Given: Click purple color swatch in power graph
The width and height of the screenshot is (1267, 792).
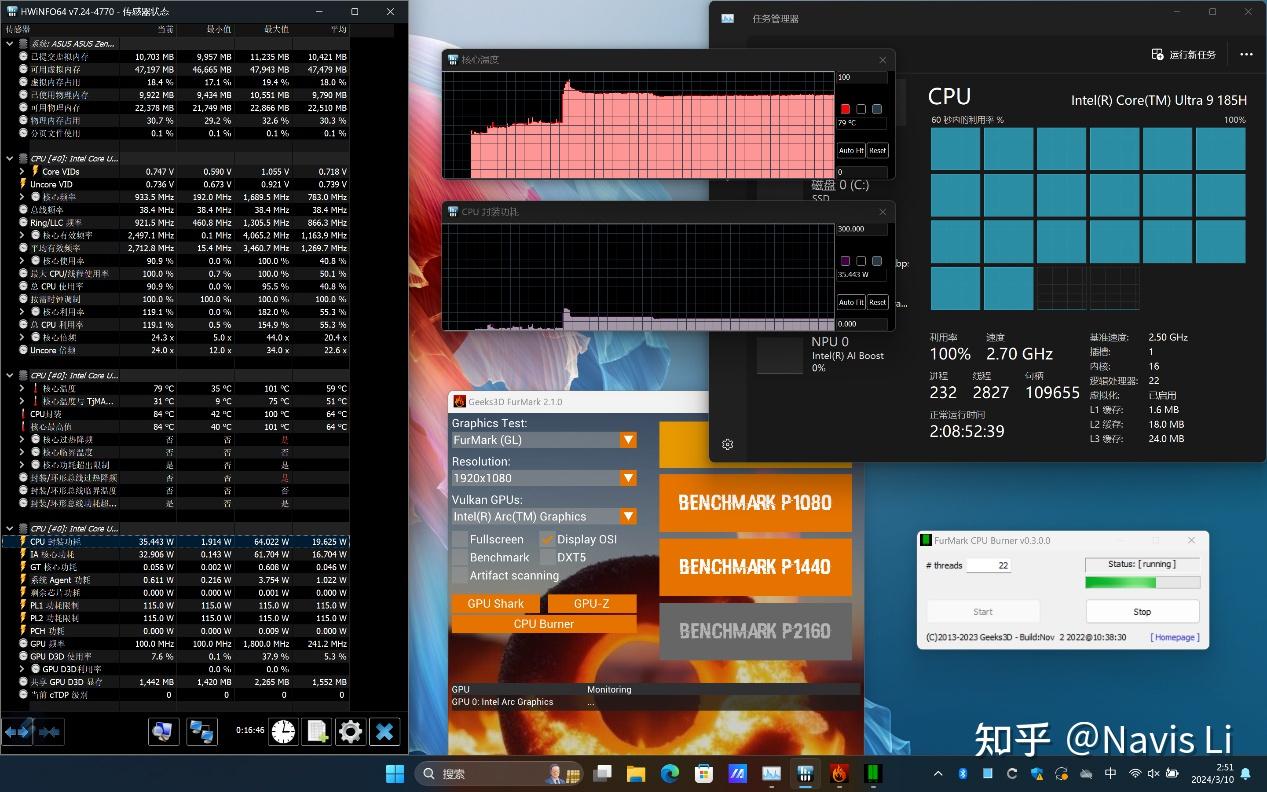Looking at the screenshot, I should [x=845, y=261].
